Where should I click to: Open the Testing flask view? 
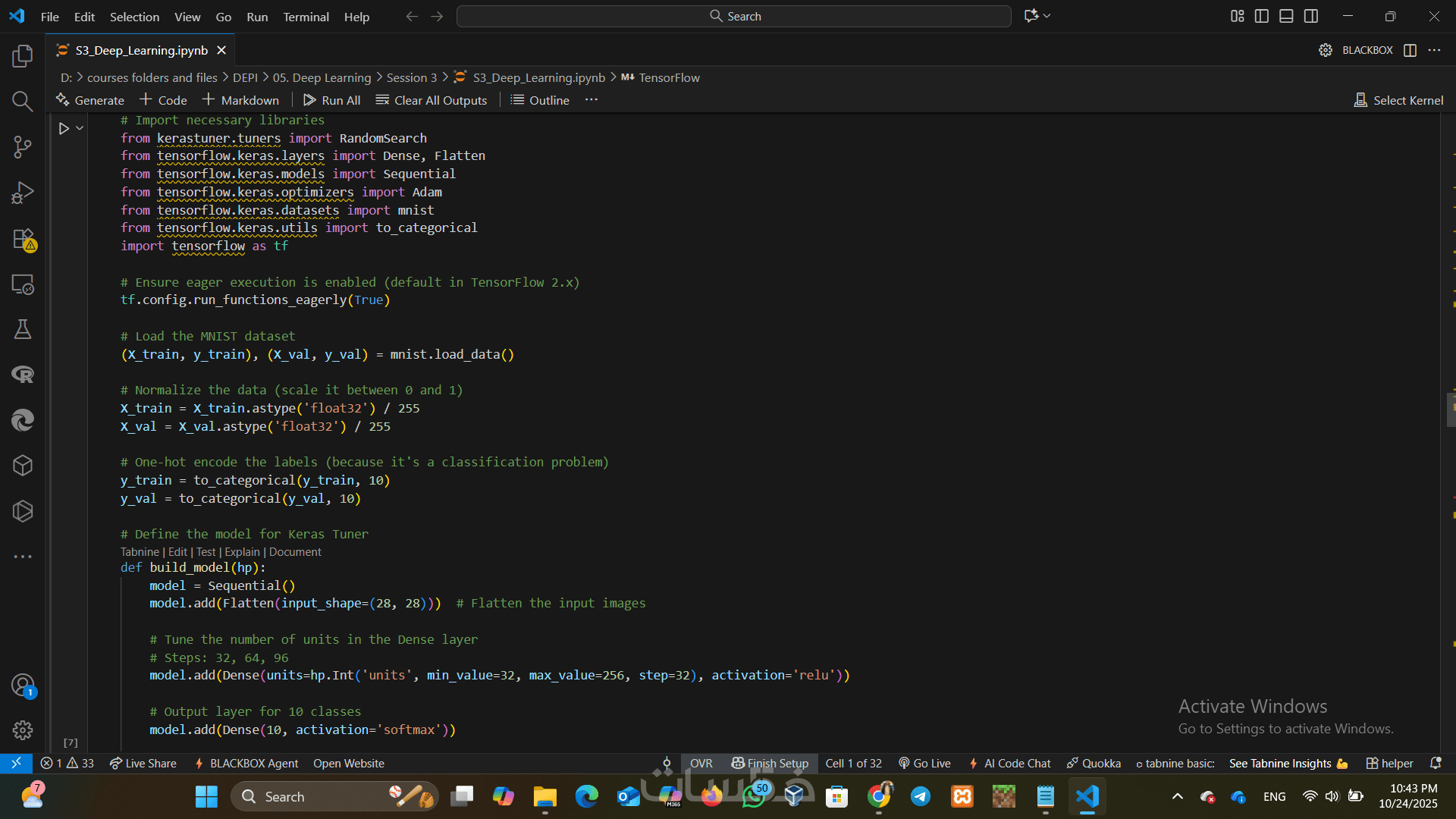pos(23,329)
